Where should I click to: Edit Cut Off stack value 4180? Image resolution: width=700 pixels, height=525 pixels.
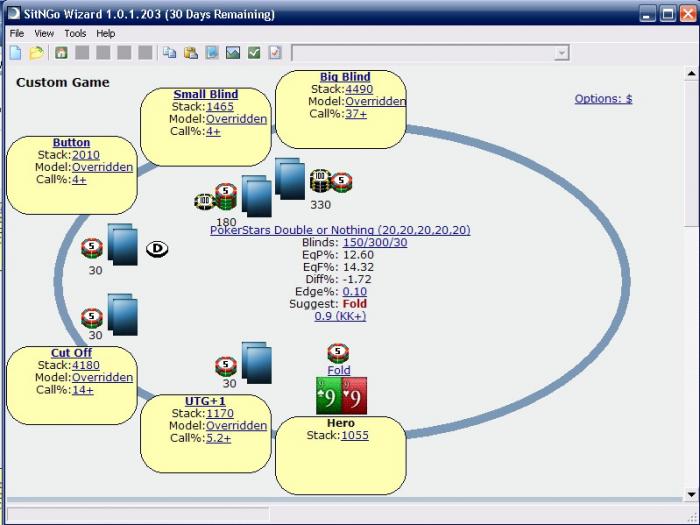[86, 365]
